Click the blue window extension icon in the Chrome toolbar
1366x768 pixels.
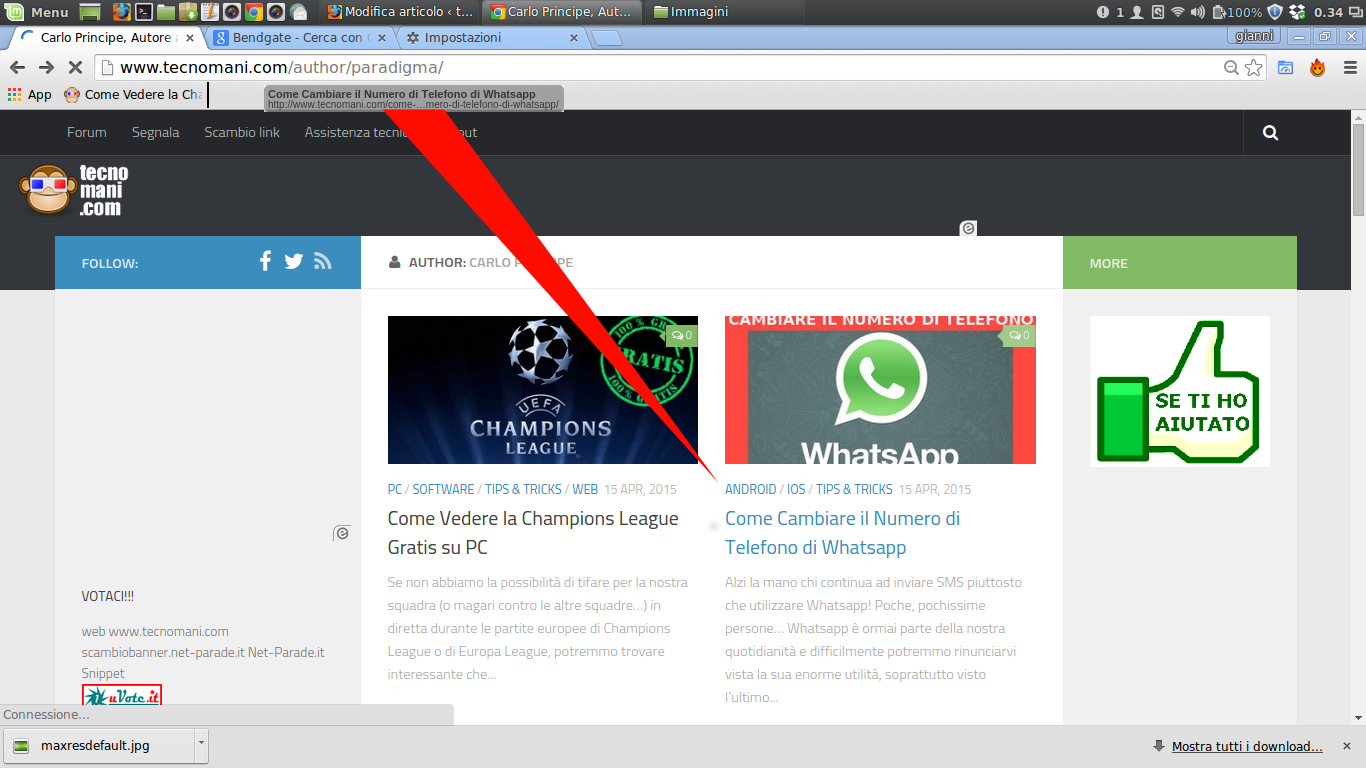pyautogui.click(x=1286, y=67)
